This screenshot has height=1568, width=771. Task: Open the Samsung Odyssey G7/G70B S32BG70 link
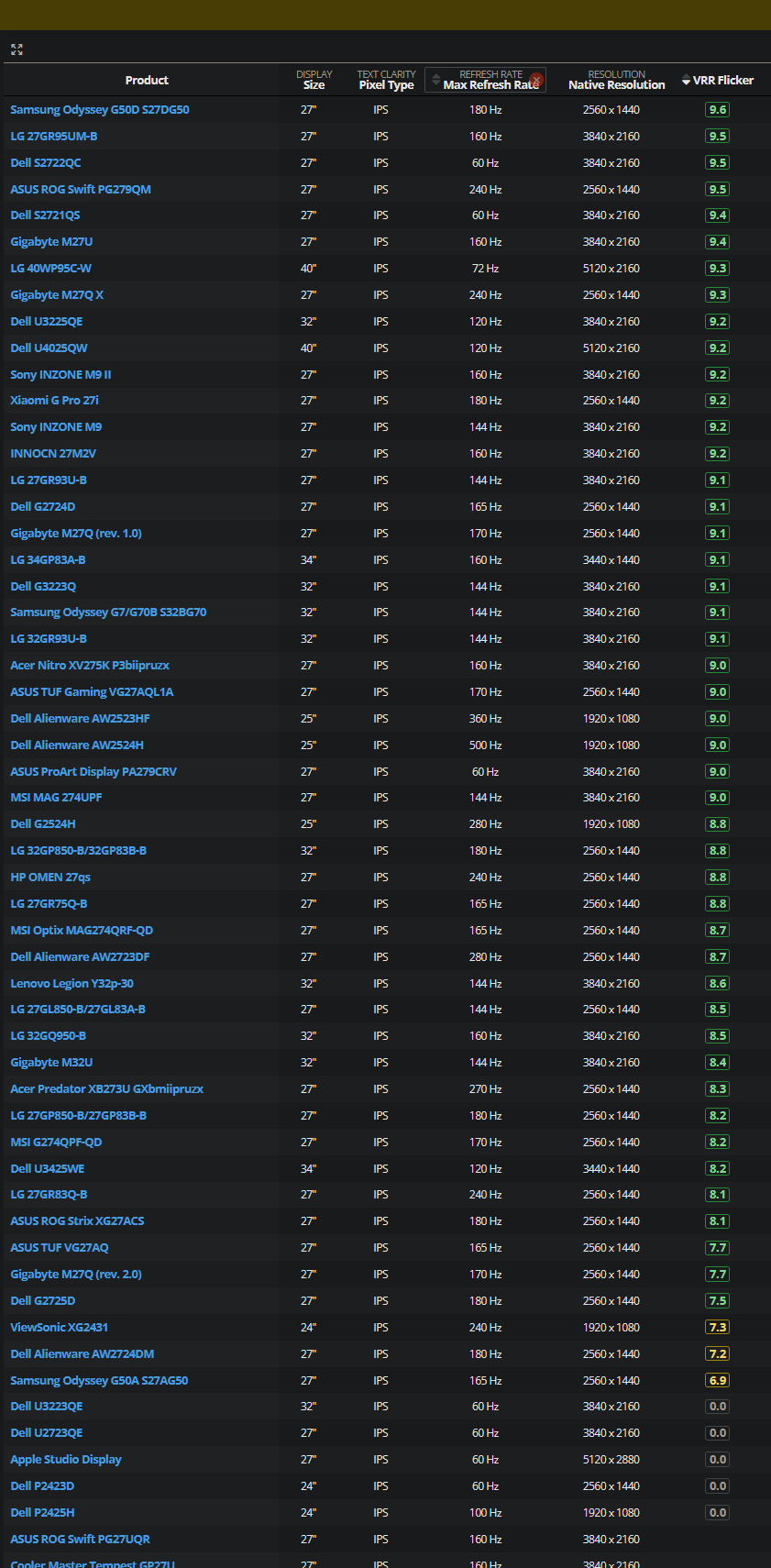(x=108, y=612)
